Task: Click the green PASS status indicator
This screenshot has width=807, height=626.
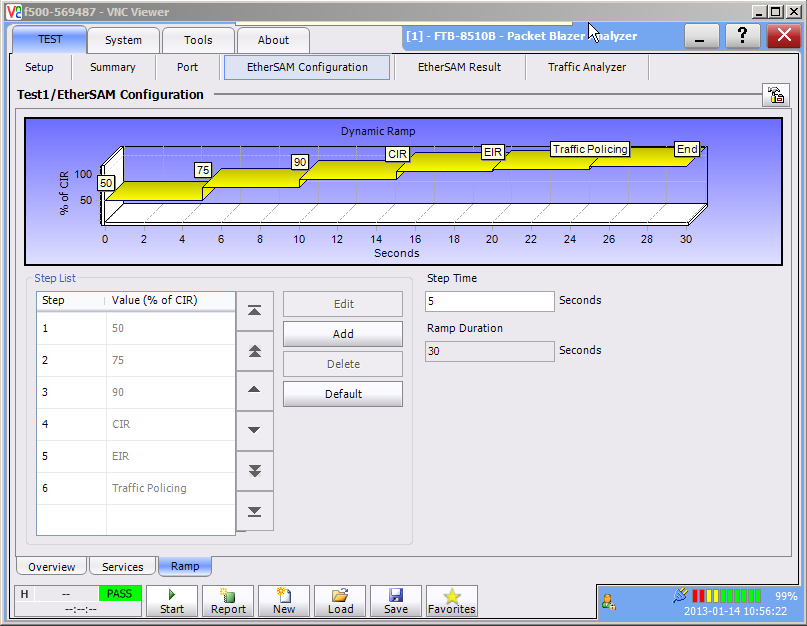Action: click(x=119, y=594)
